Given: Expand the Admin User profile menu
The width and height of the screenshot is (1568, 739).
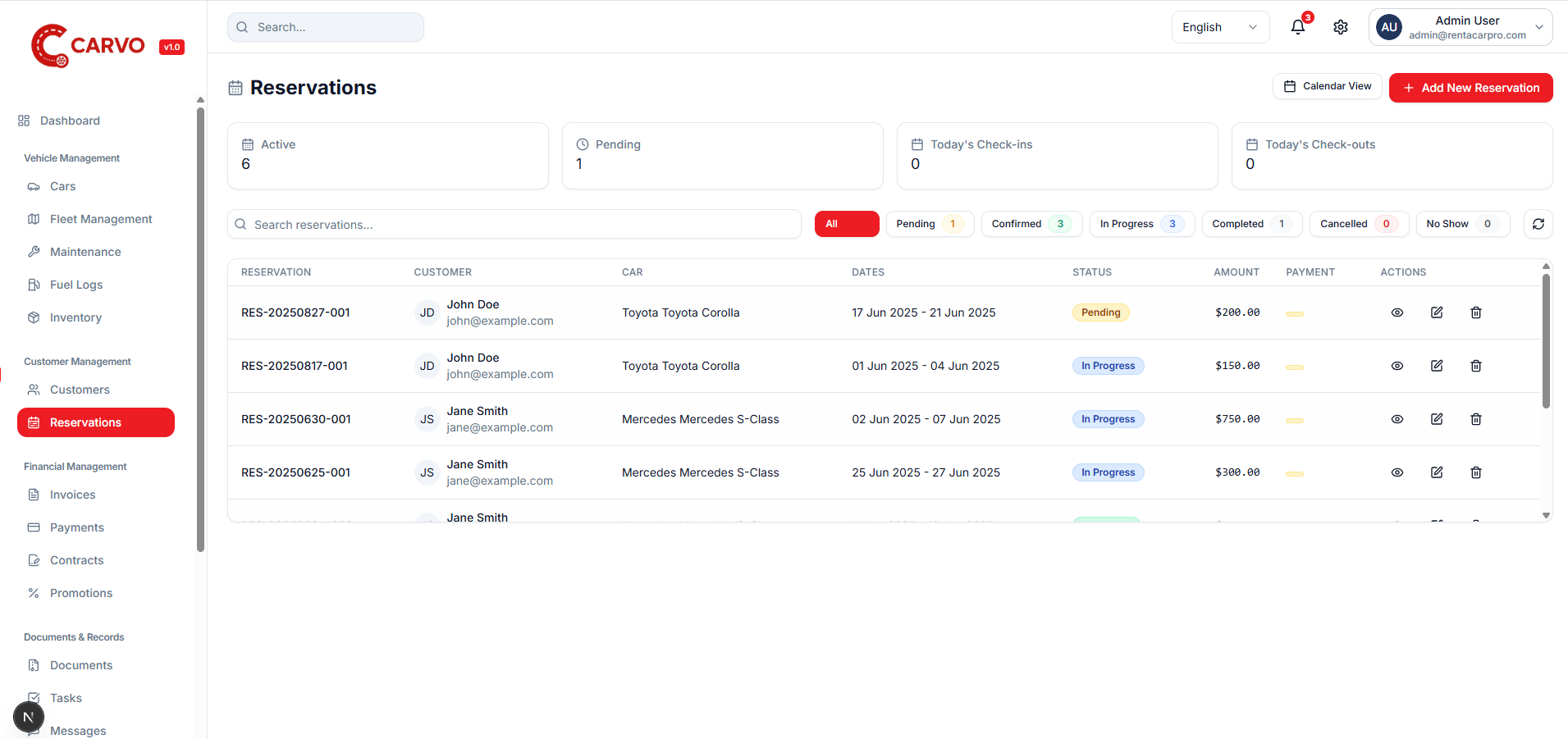Looking at the screenshot, I should tap(1460, 27).
